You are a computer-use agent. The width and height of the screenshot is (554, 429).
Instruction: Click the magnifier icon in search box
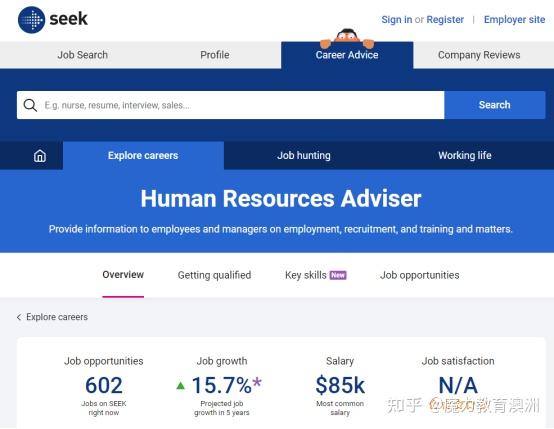tap(30, 105)
